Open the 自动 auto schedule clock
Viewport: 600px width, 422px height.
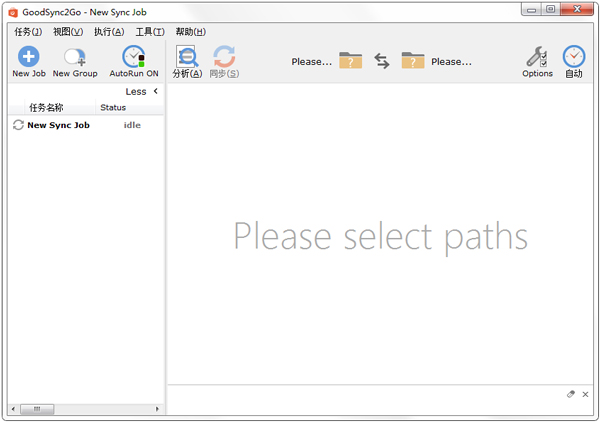click(574, 62)
